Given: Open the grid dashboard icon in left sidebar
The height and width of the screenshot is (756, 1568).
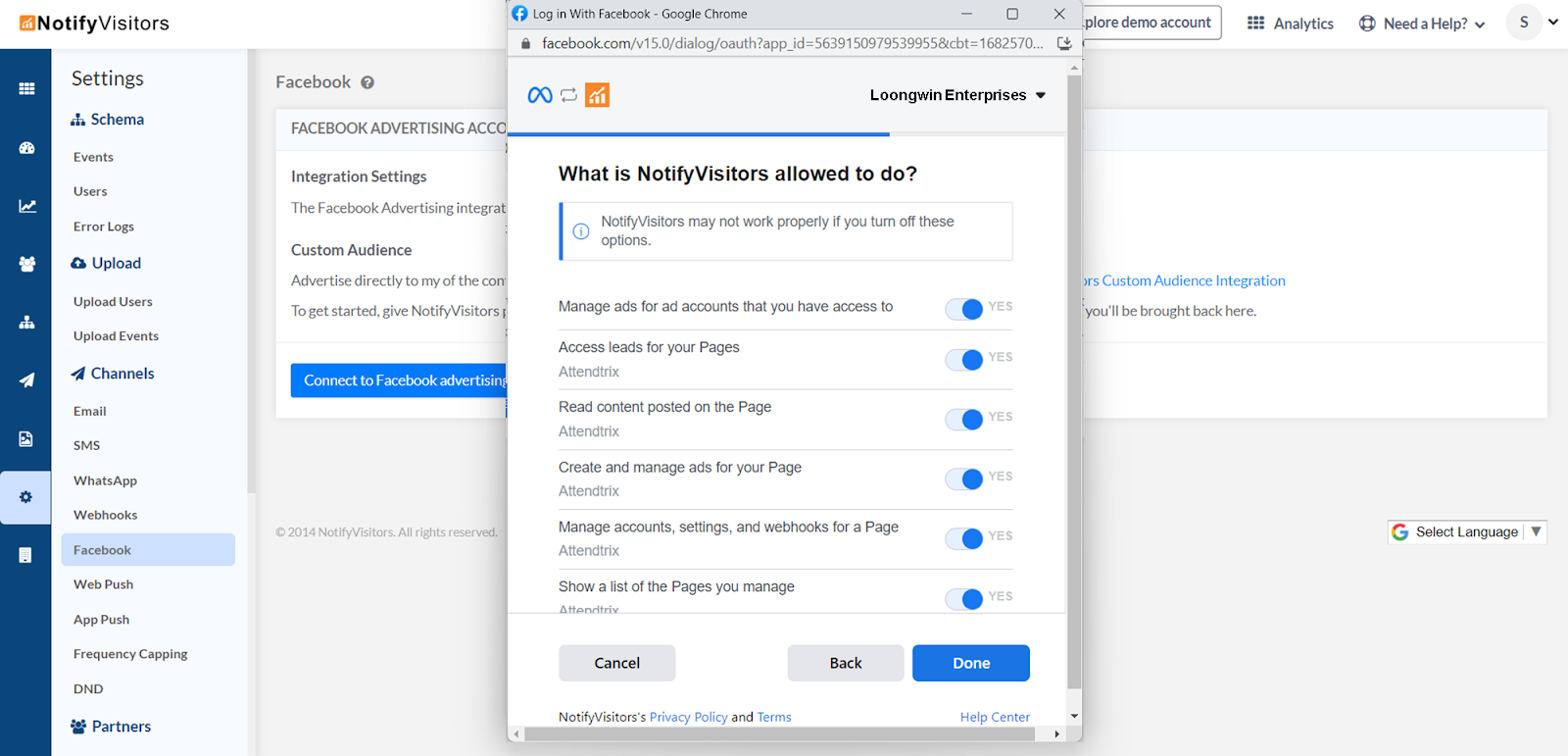Looking at the screenshot, I should pyautogui.click(x=26, y=88).
